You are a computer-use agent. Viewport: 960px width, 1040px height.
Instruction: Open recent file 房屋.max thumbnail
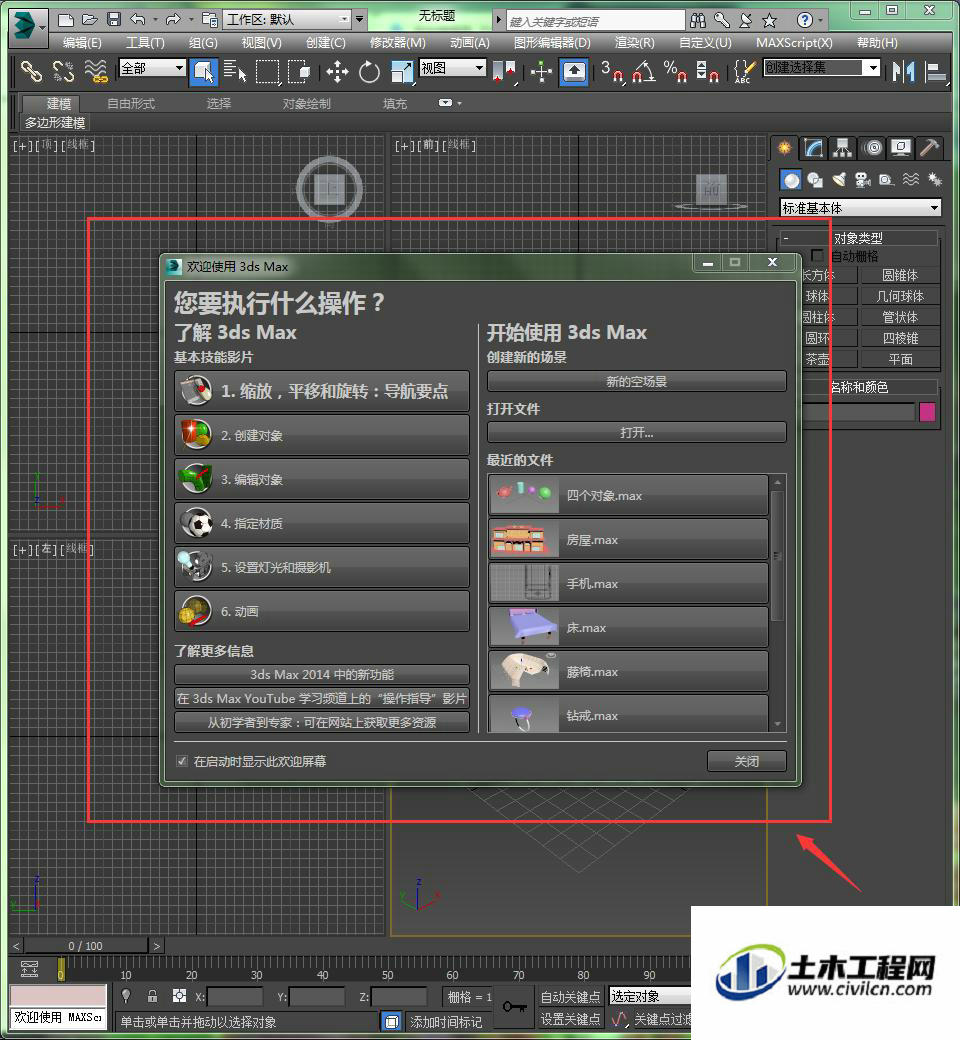click(524, 540)
